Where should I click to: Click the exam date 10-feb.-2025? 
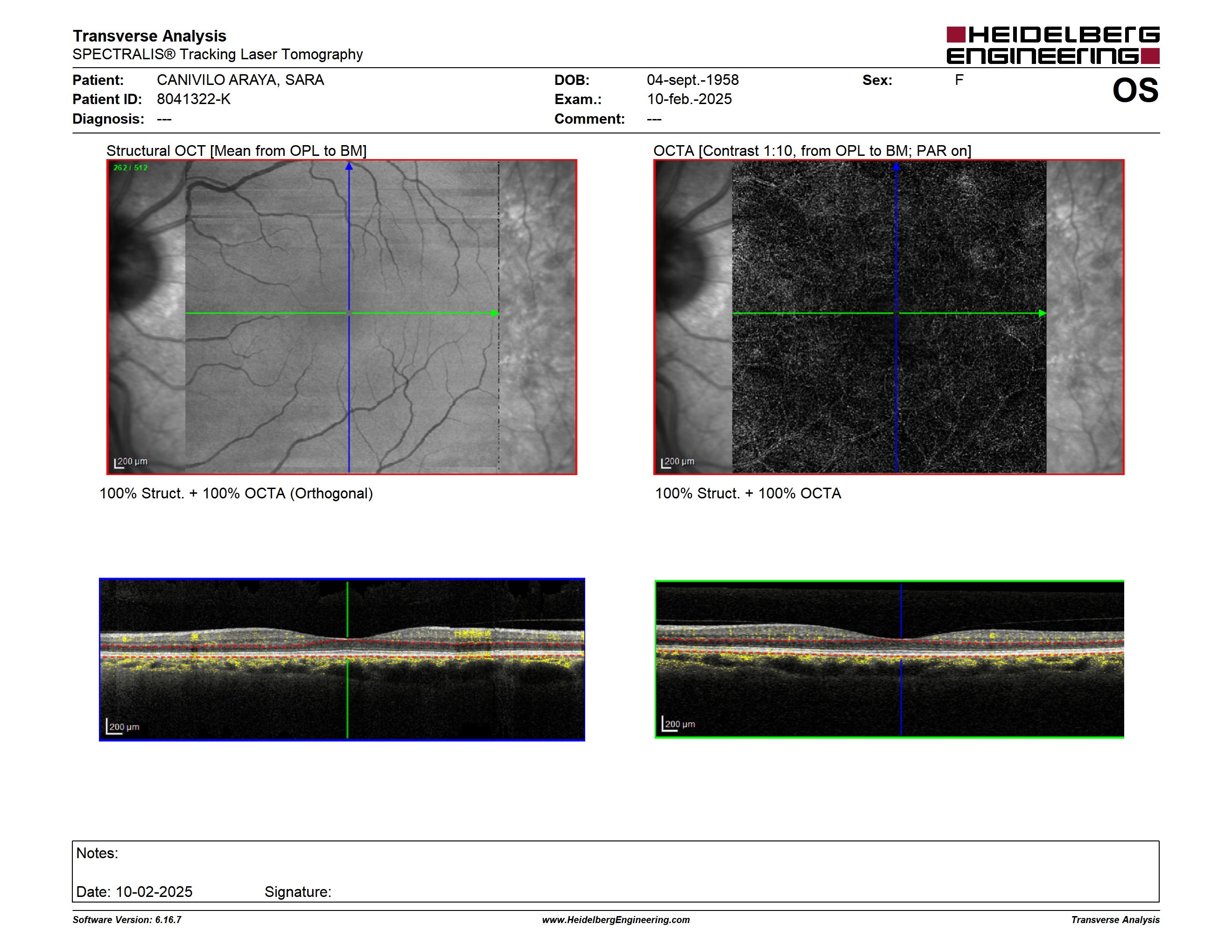point(689,99)
